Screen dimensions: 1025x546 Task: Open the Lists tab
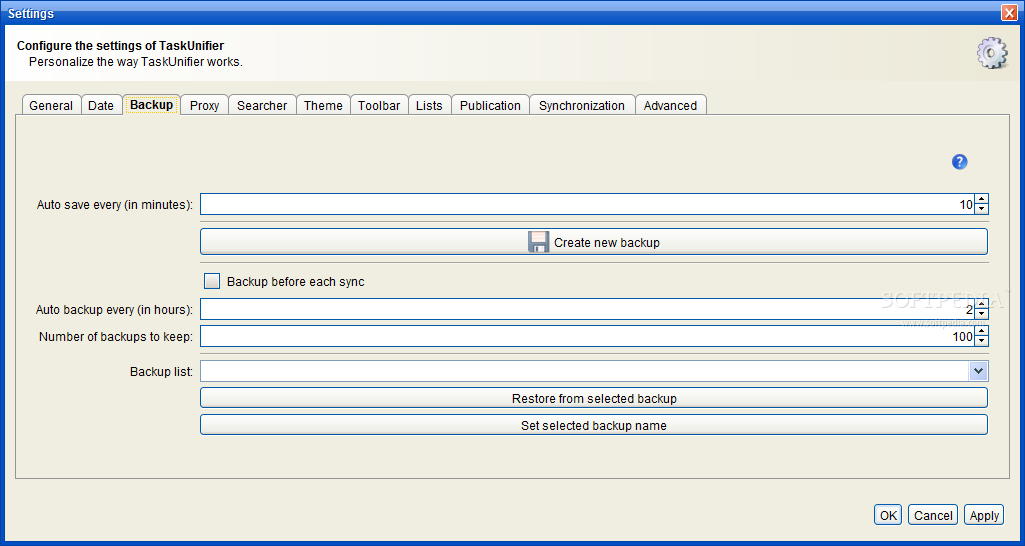pos(429,105)
